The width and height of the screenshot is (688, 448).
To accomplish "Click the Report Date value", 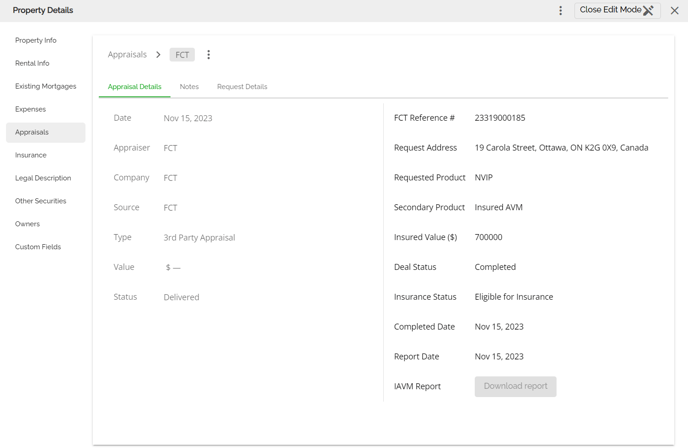I will pos(499,356).
